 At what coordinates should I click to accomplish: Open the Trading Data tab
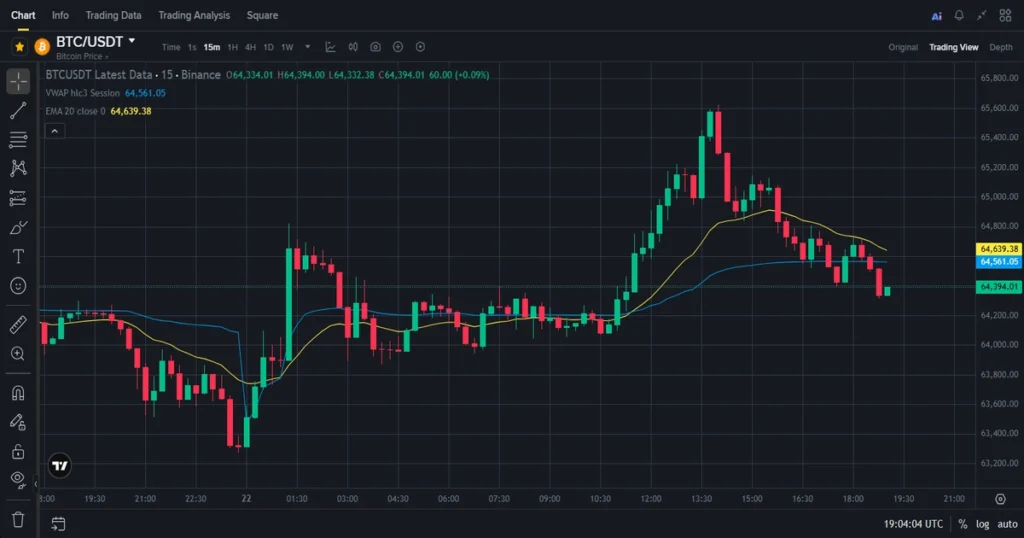(113, 15)
